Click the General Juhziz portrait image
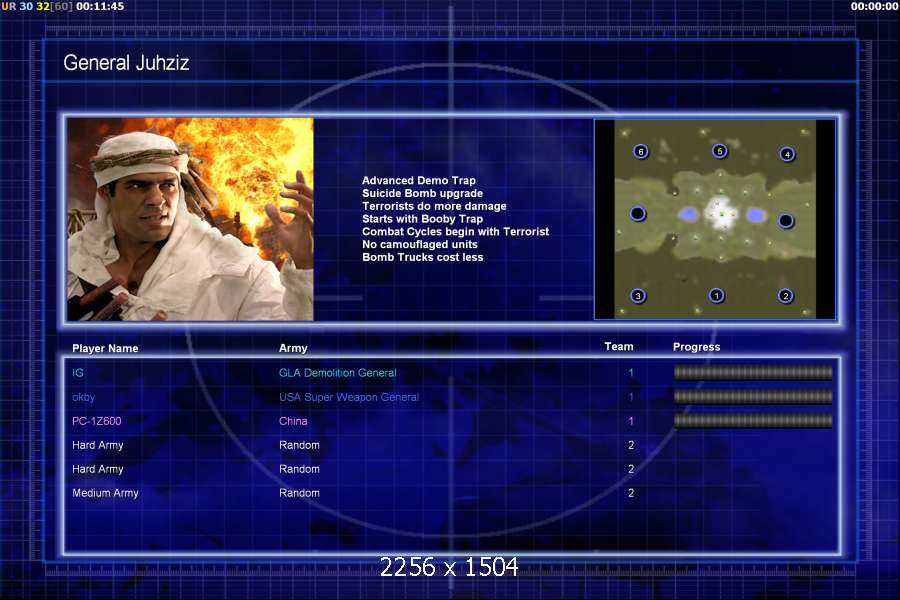900x600 pixels. 190,219
